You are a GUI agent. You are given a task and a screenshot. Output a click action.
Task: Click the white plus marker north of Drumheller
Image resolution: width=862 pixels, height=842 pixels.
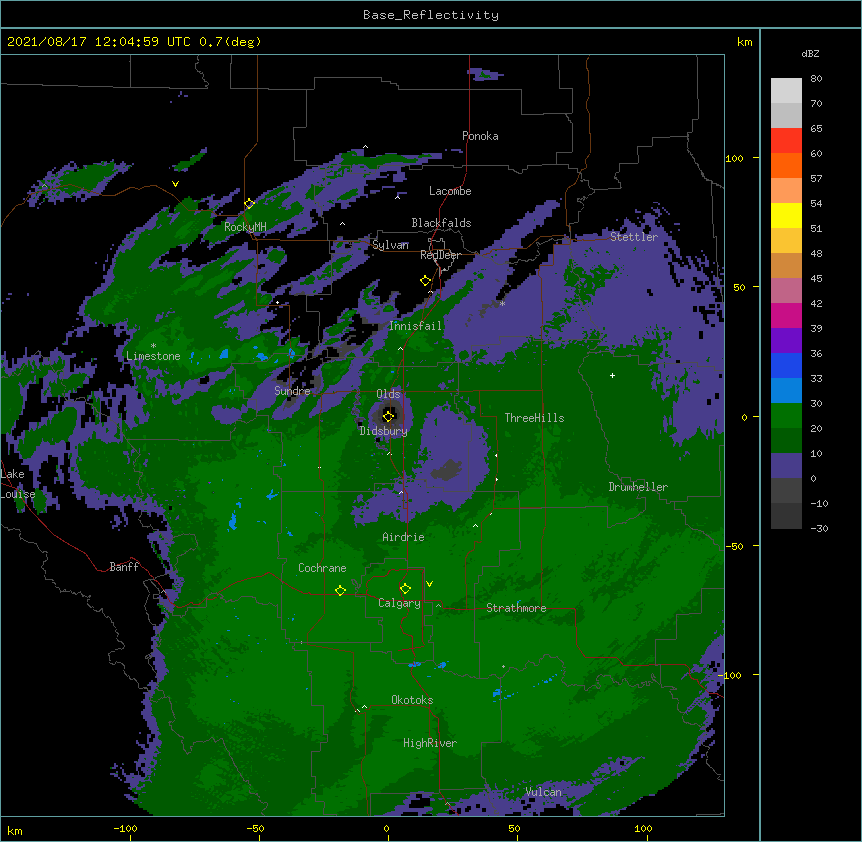tap(612, 375)
